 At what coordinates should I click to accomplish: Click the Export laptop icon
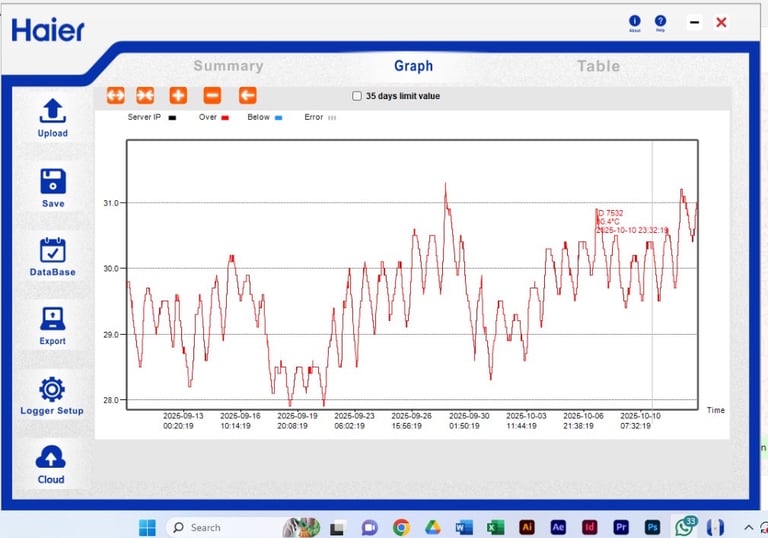[52, 319]
